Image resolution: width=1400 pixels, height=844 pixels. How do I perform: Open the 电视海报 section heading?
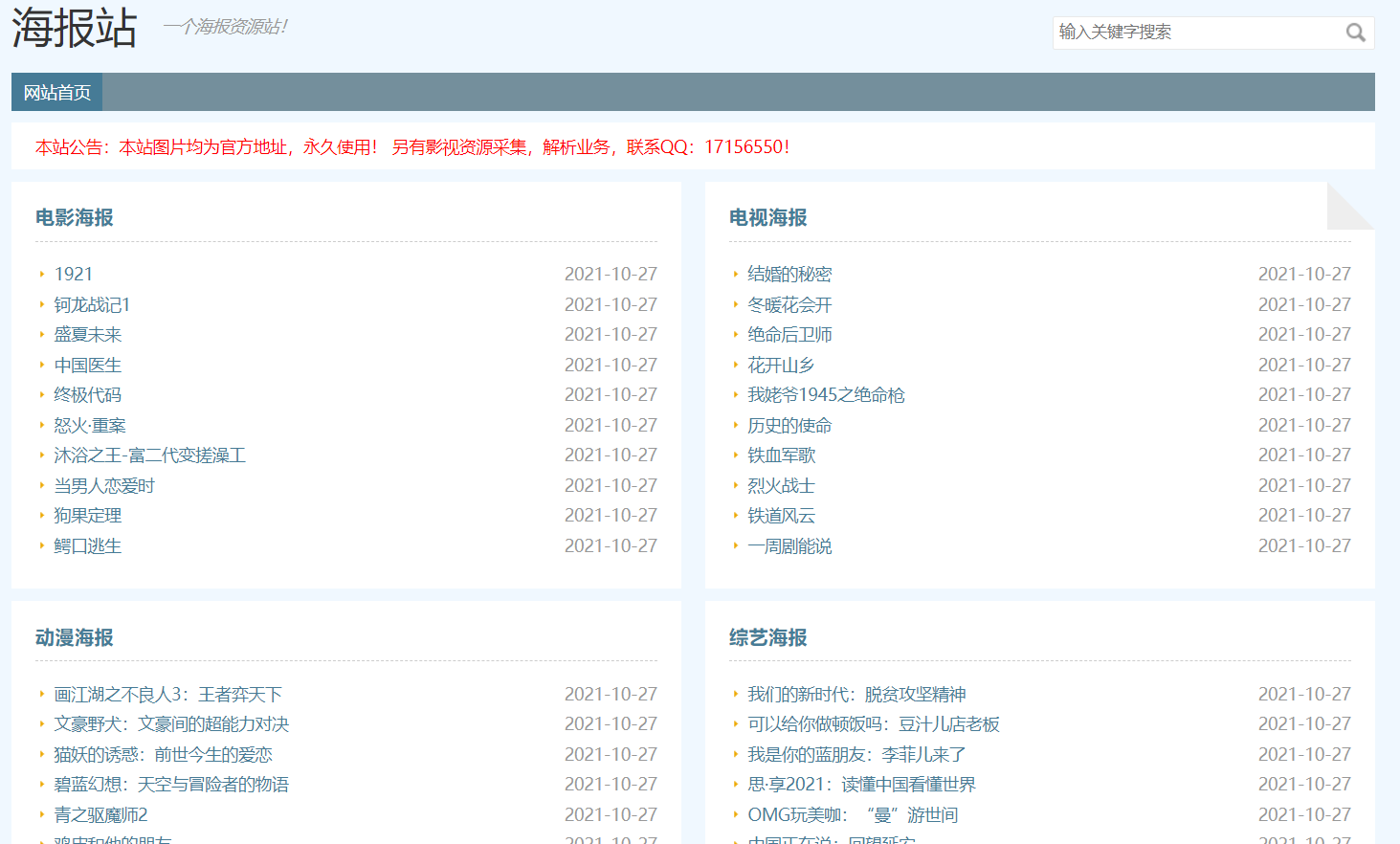point(768,217)
